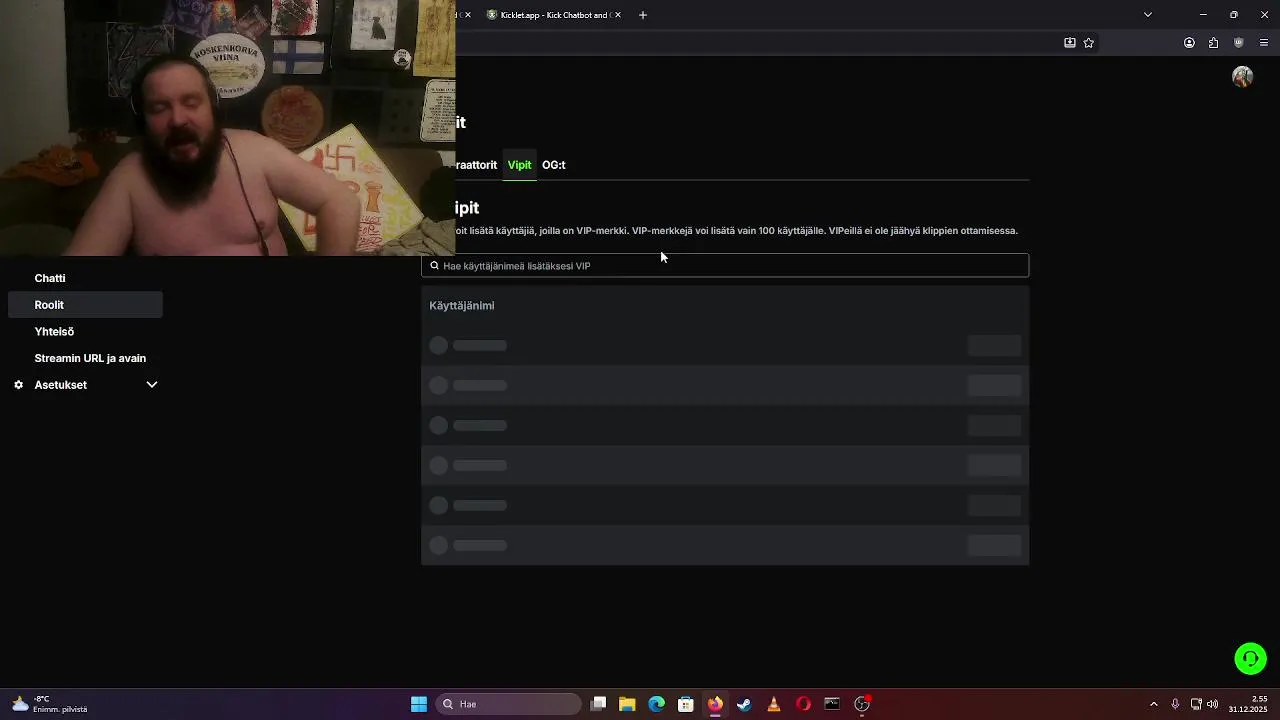Click the uBlock shield icon

click(x=1238, y=43)
